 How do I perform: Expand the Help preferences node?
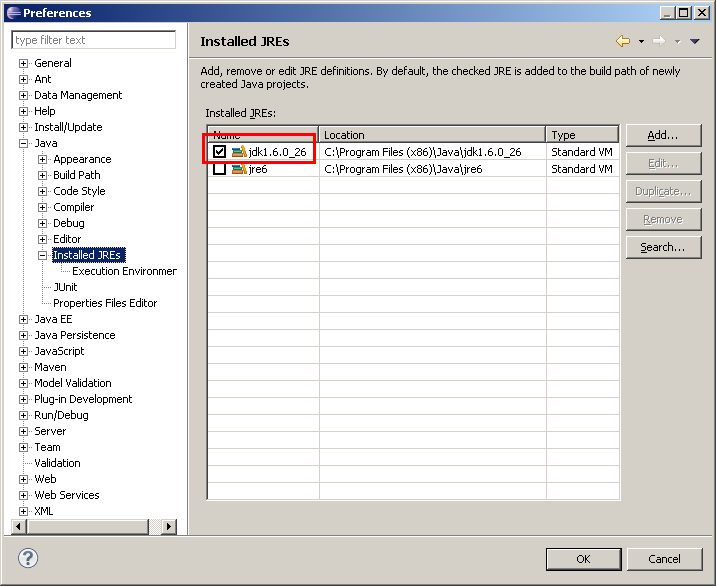pos(23,111)
